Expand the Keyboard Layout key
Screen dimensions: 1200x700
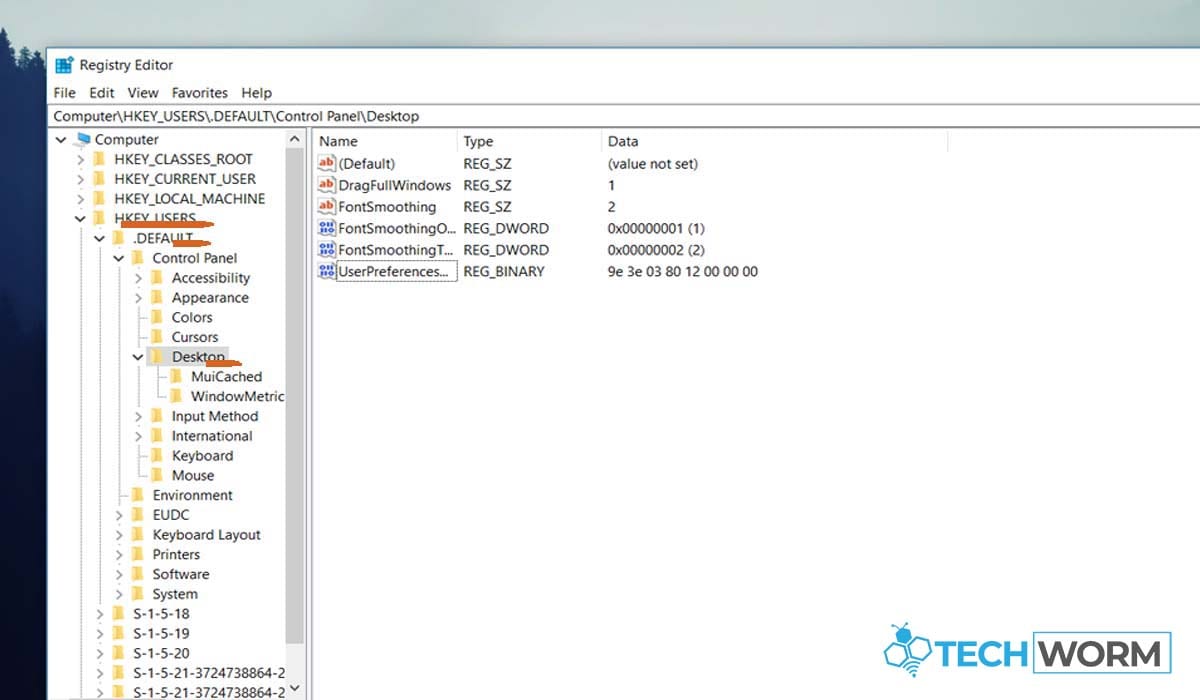point(120,535)
